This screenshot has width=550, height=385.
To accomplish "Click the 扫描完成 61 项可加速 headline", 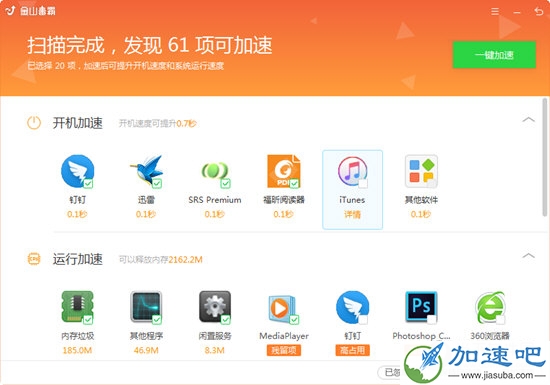I will [x=150, y=45].
